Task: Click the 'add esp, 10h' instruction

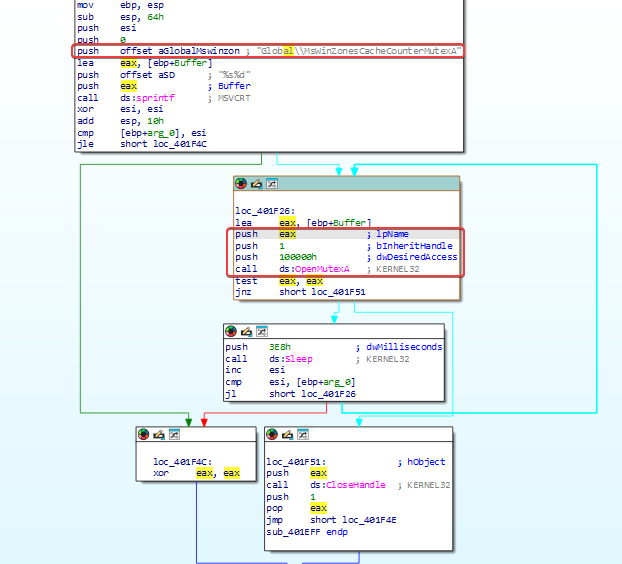Action: (121, 121)
